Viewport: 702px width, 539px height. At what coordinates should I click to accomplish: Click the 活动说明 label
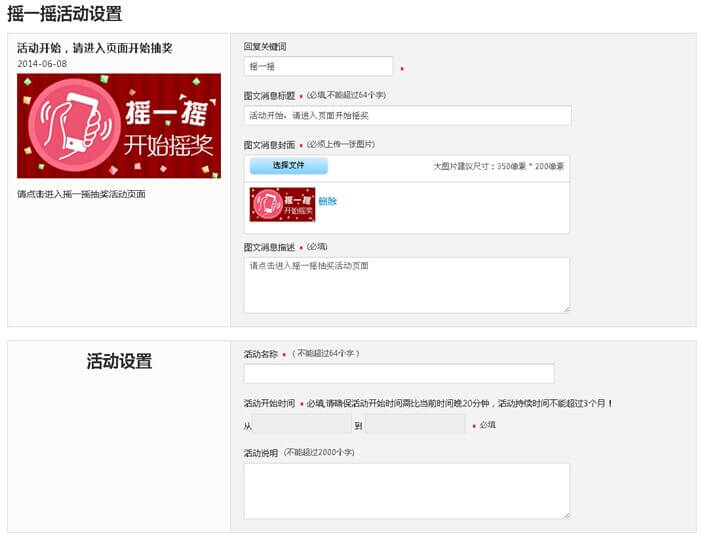261,453
